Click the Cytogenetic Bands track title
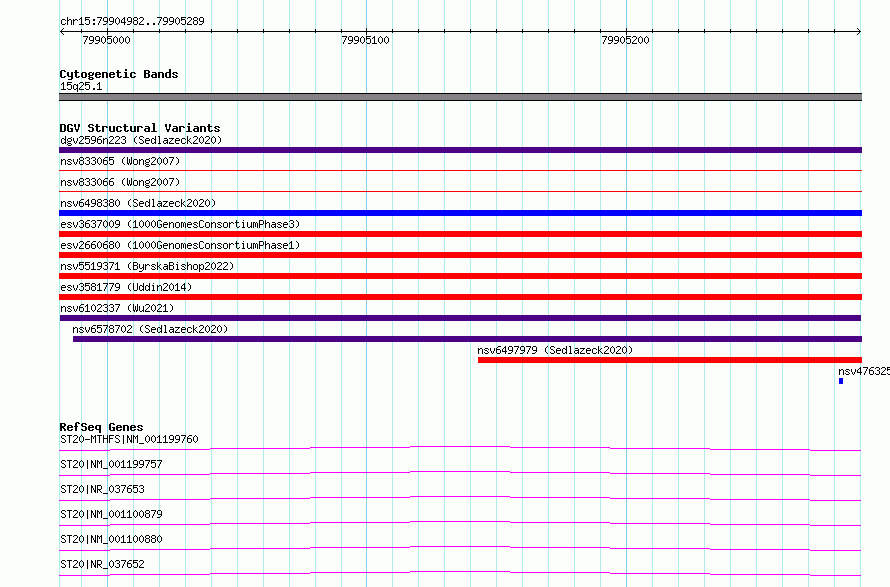Screen dimensions: 890x587 click(x=119, y=74)
